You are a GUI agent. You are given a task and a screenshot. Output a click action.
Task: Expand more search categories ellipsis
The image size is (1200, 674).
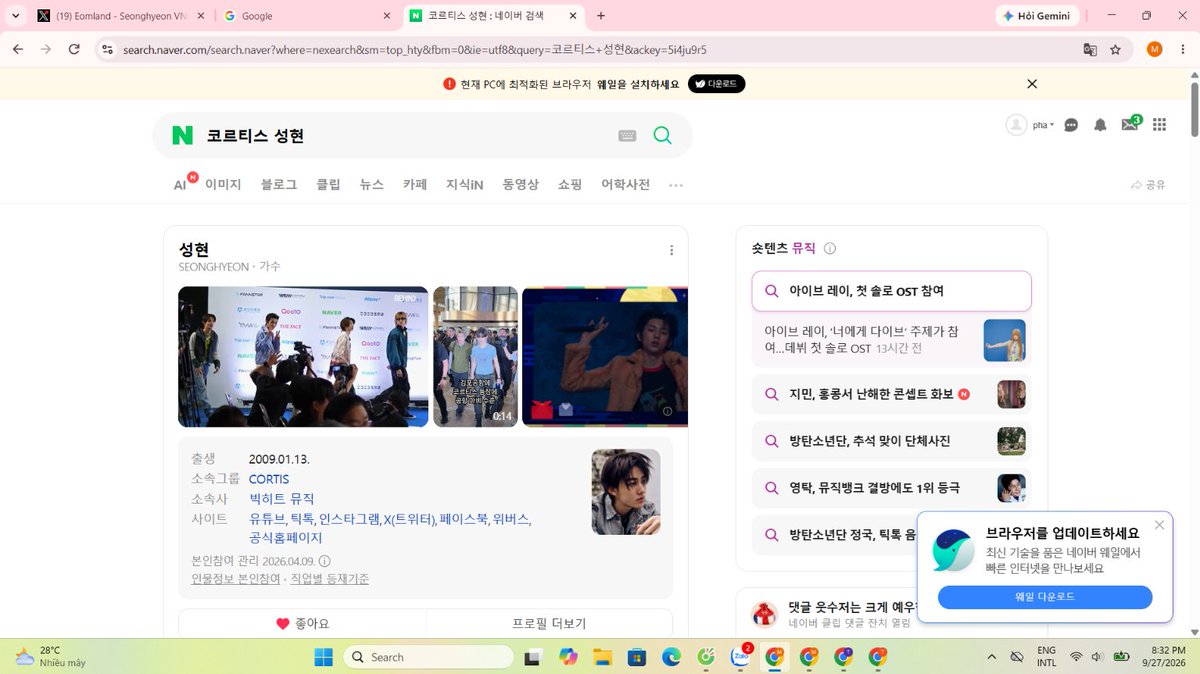(x=676, y=185)
